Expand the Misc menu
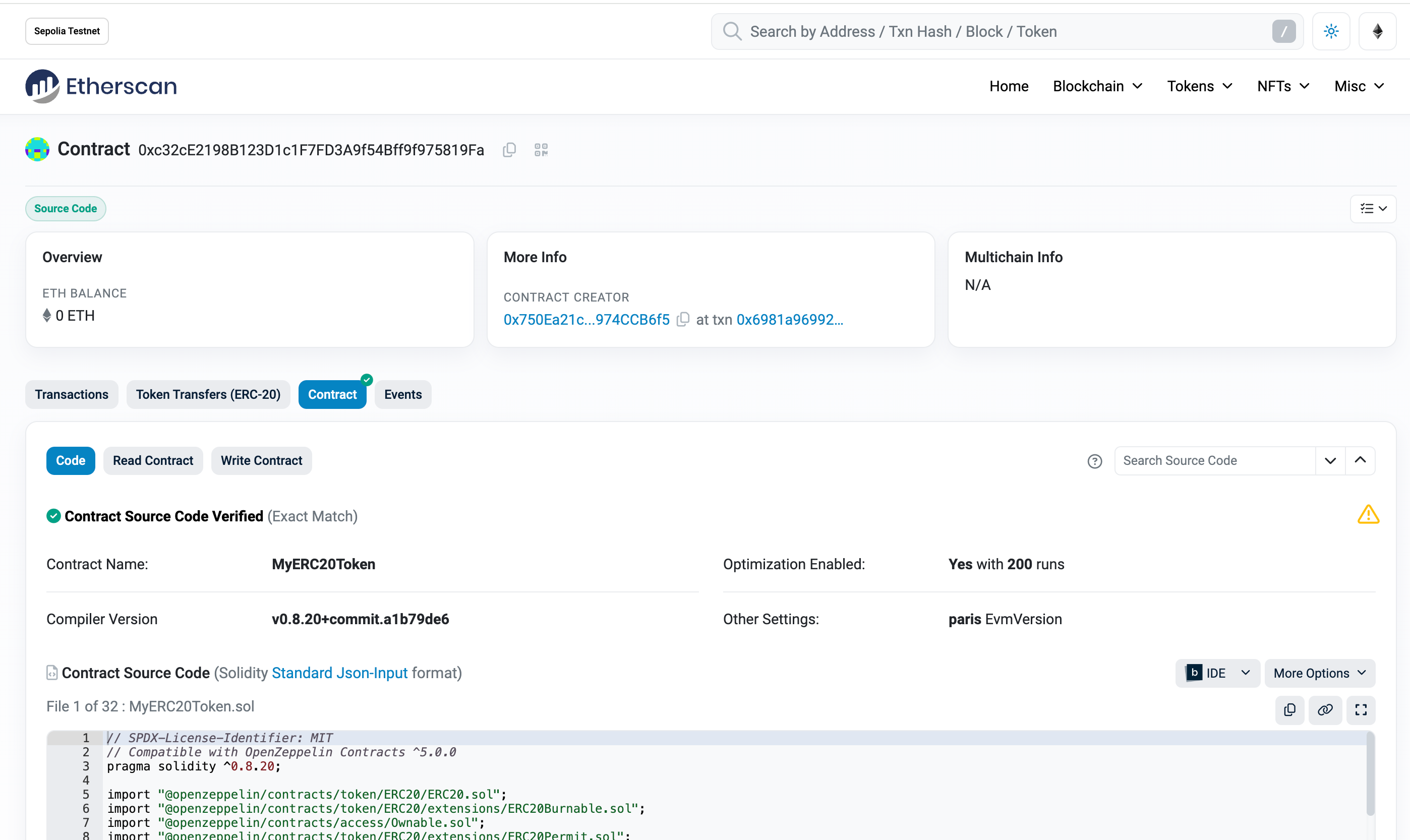 (x=1359, y=86)
